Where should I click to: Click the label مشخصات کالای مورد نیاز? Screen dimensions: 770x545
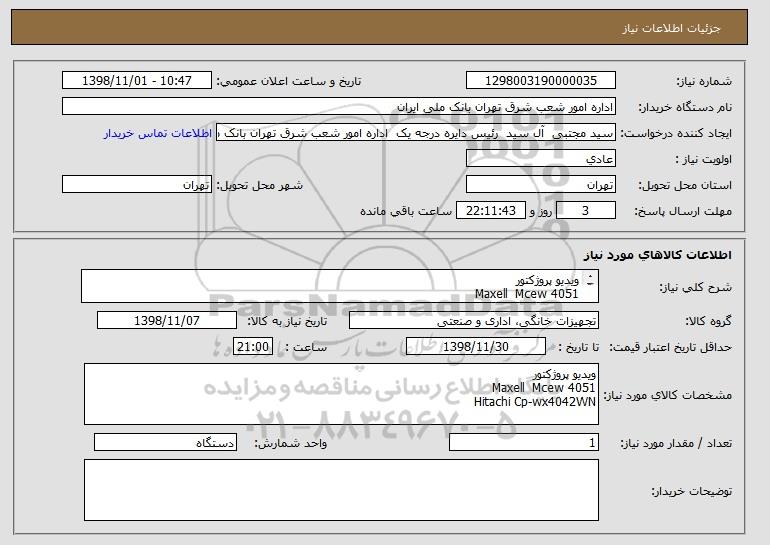tap(667, 395)
